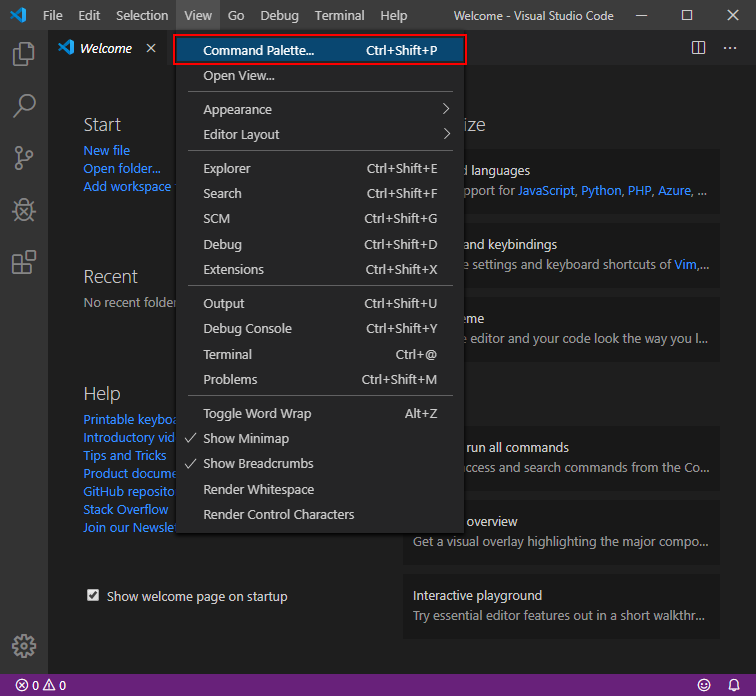The image size is (756, 696).
Task: Open the Search magnifier in activity bar
Action: click(24, 106)
